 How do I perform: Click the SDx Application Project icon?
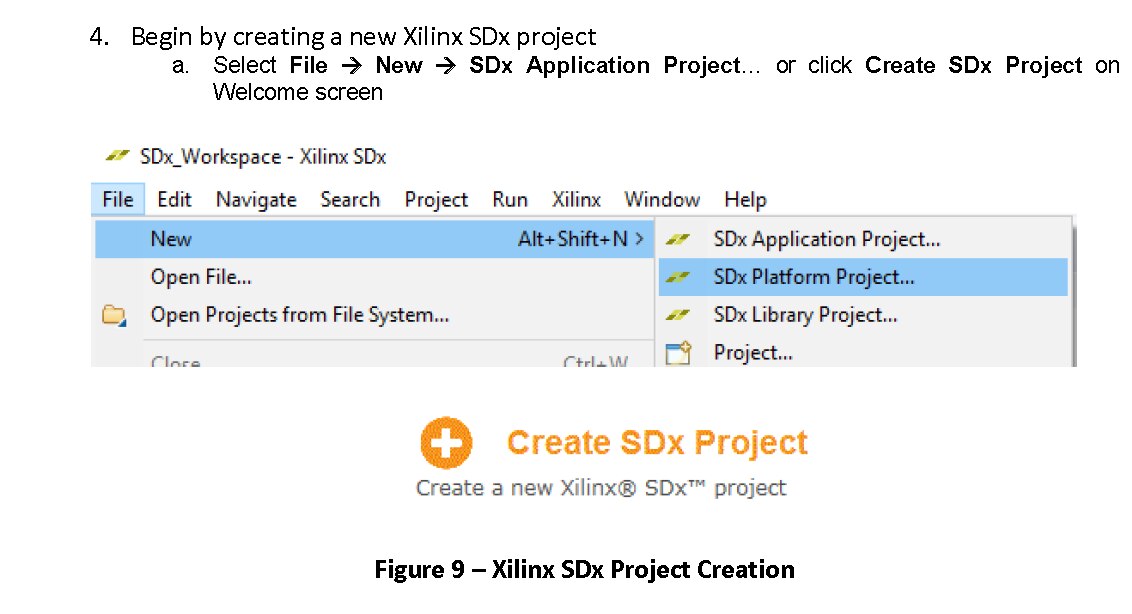click(x=678, y=239)
